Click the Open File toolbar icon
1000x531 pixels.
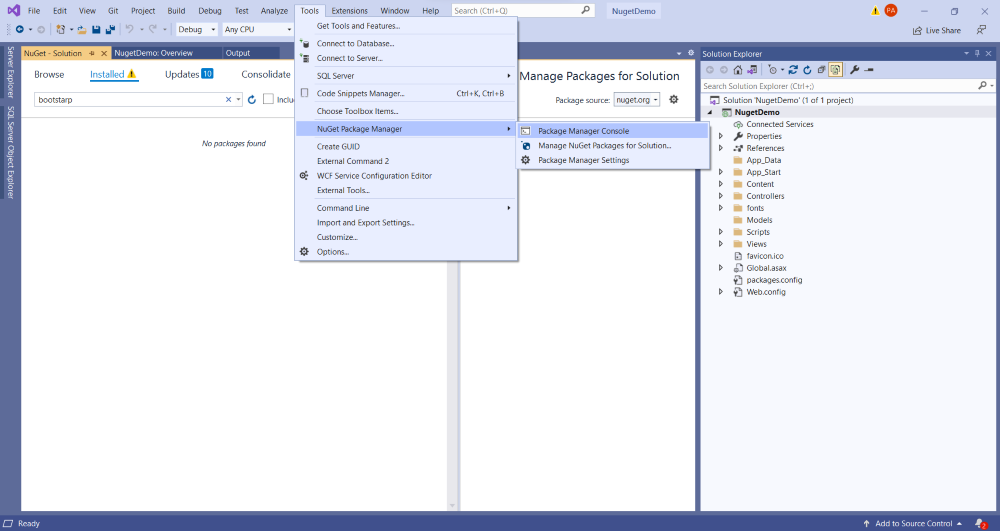[x=82, y=29]
